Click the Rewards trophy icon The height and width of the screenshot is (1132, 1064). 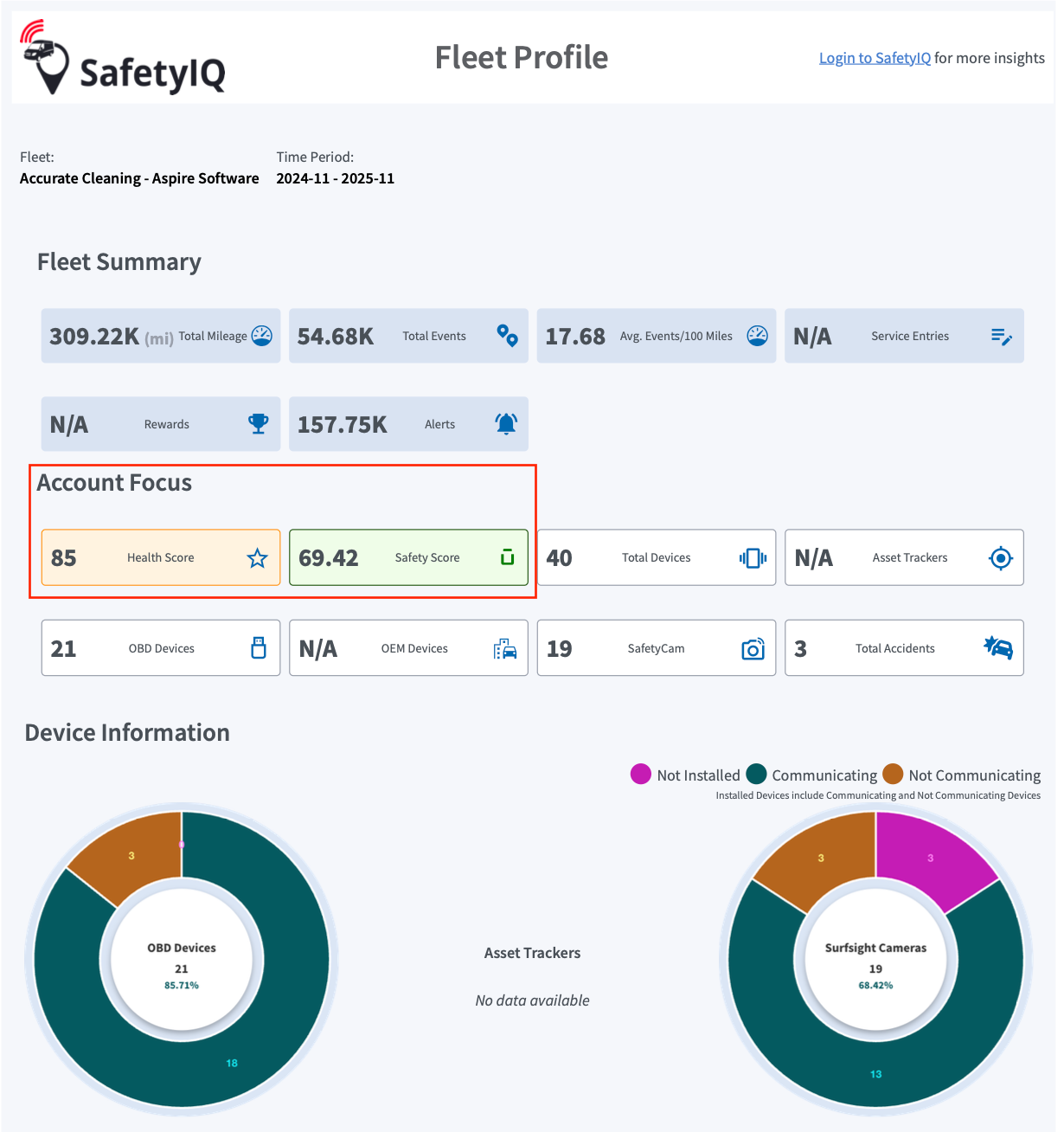pos(259,424)
